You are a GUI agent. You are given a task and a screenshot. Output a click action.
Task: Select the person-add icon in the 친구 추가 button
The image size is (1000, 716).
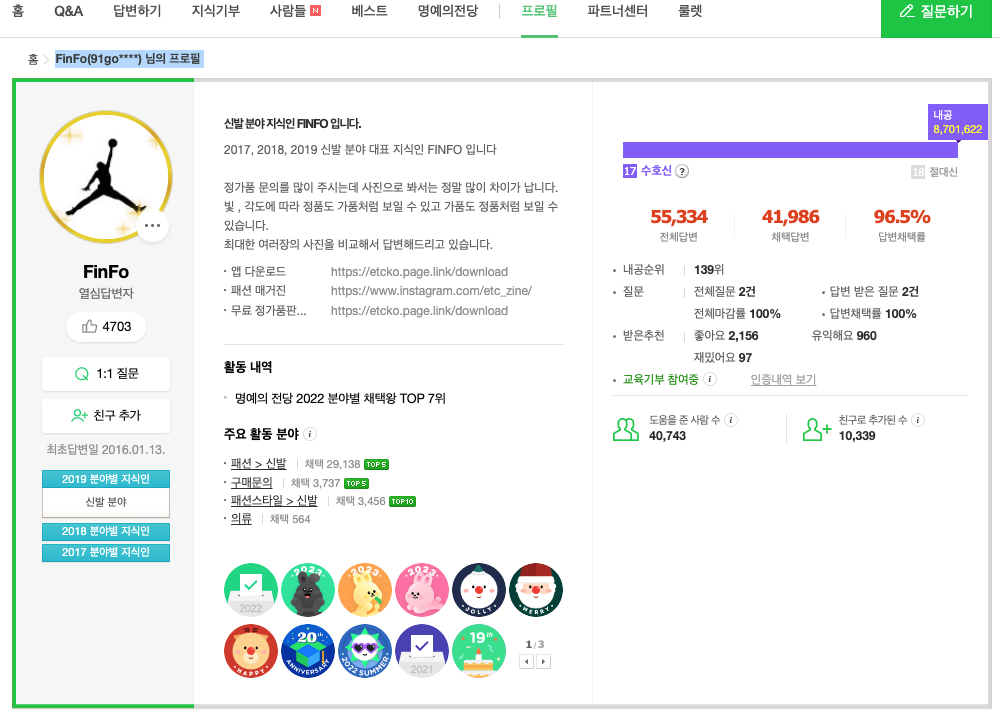[x=79, y=415]
